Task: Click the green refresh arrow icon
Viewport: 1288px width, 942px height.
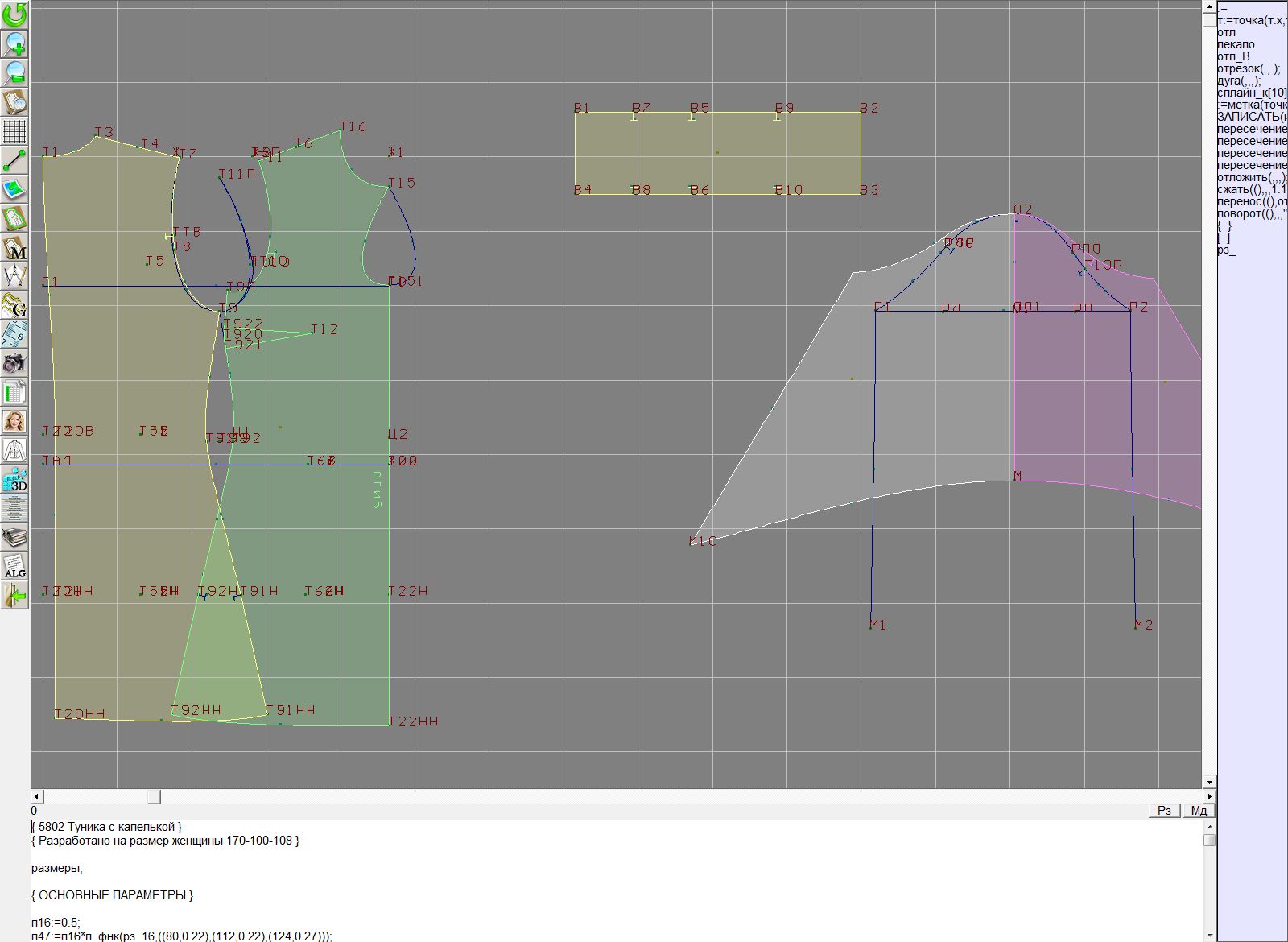Action: (14, 14)
